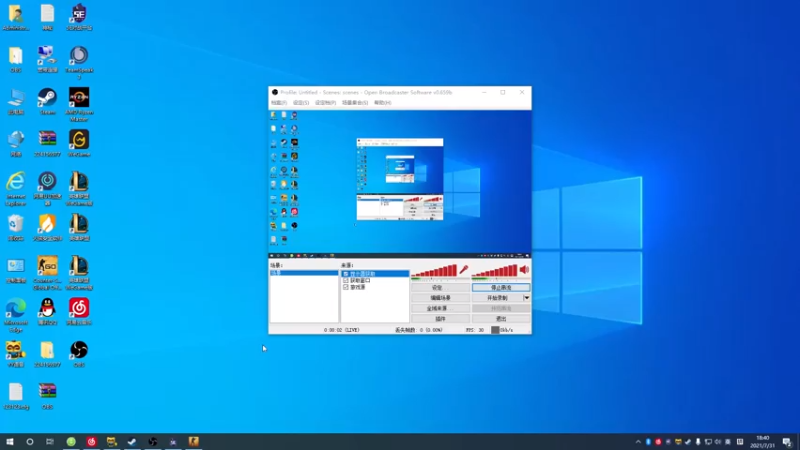Screen dimensions: 800x450
Task: Click the 设定... button in OBS
Action: coord(440,288)
